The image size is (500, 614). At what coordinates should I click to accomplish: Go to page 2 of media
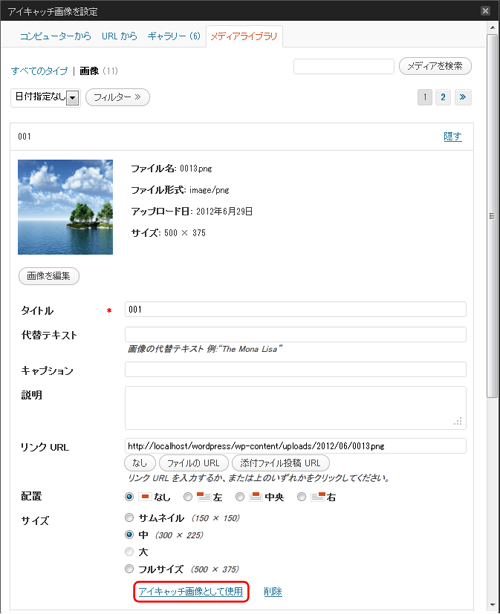pyautogui.click(x=443, y=97)
